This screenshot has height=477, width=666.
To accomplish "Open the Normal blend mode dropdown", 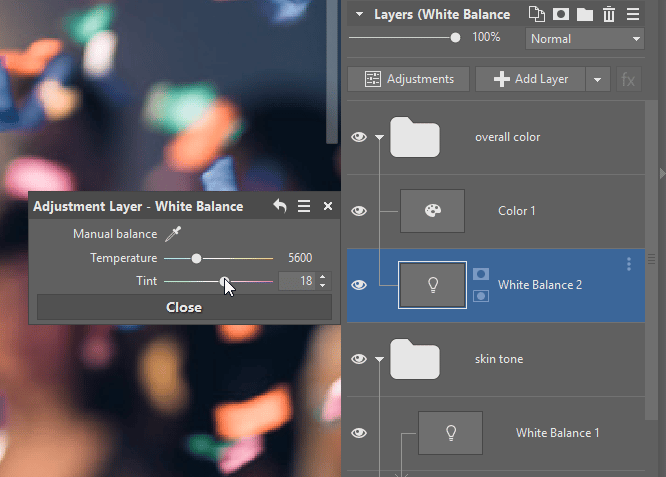I will (585, 39).
